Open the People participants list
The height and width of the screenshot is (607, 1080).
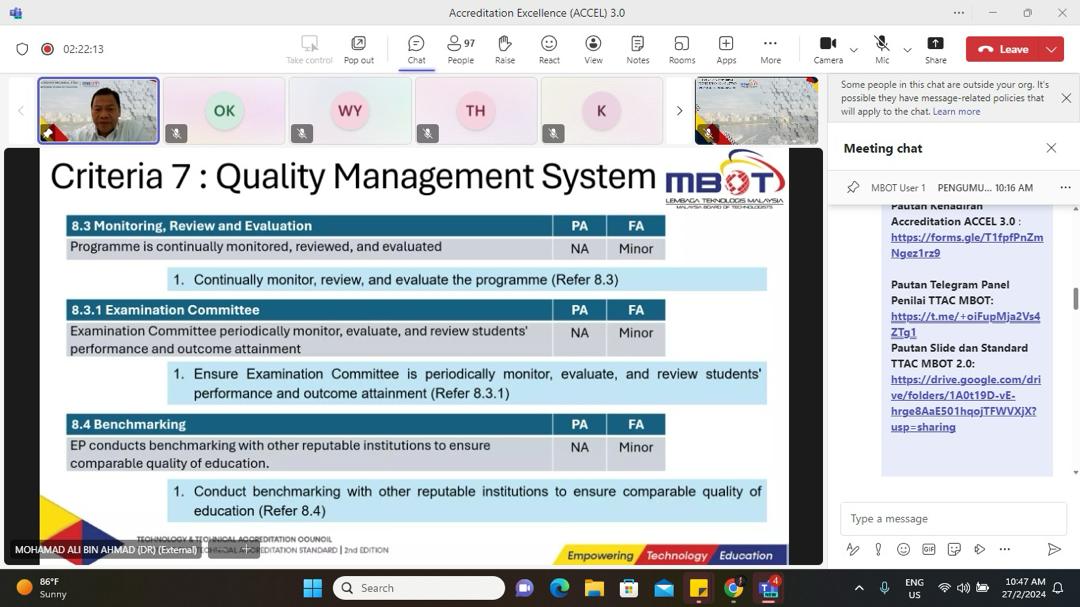460,48
